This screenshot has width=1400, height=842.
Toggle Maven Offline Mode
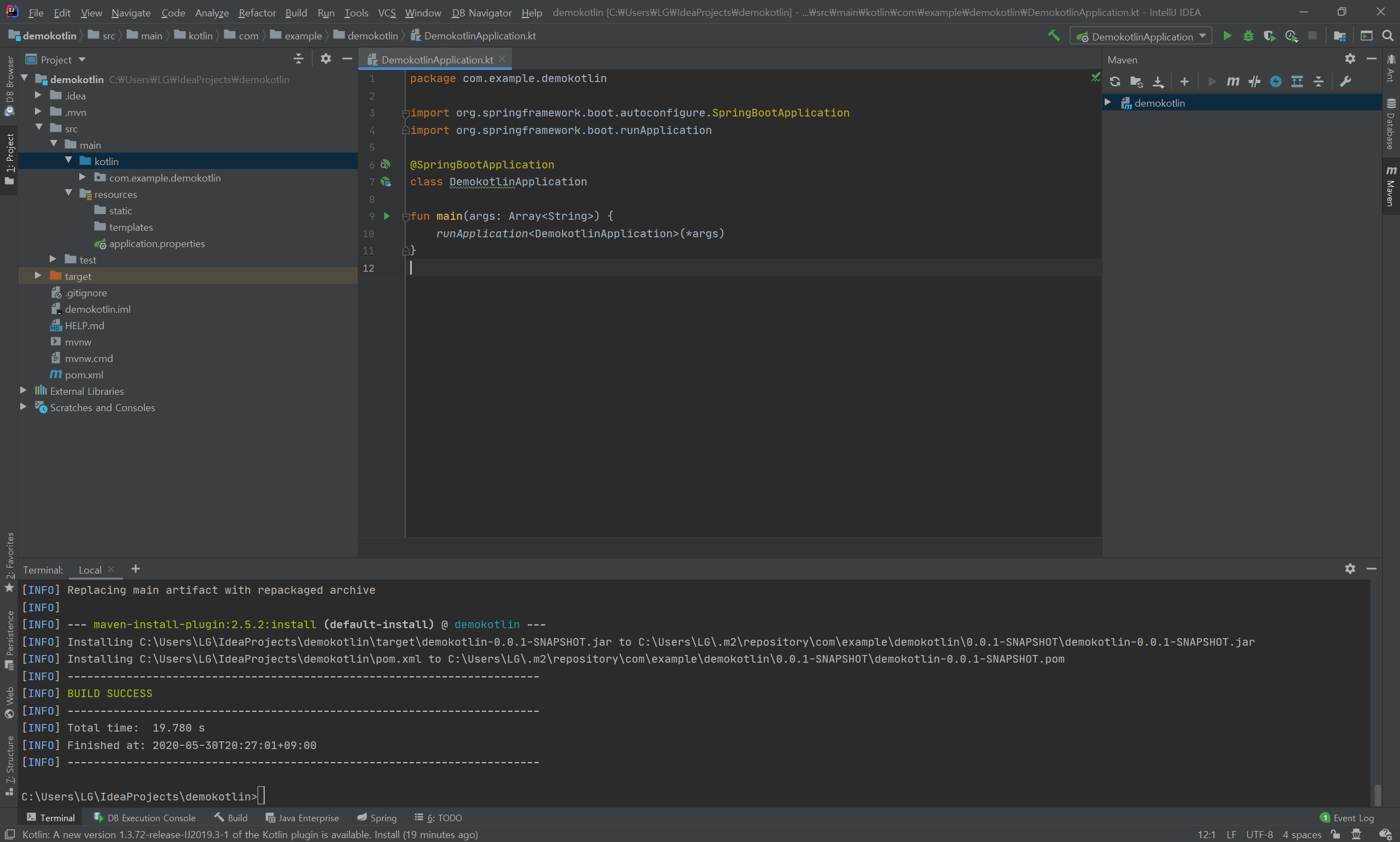[x=1254, y=81]
